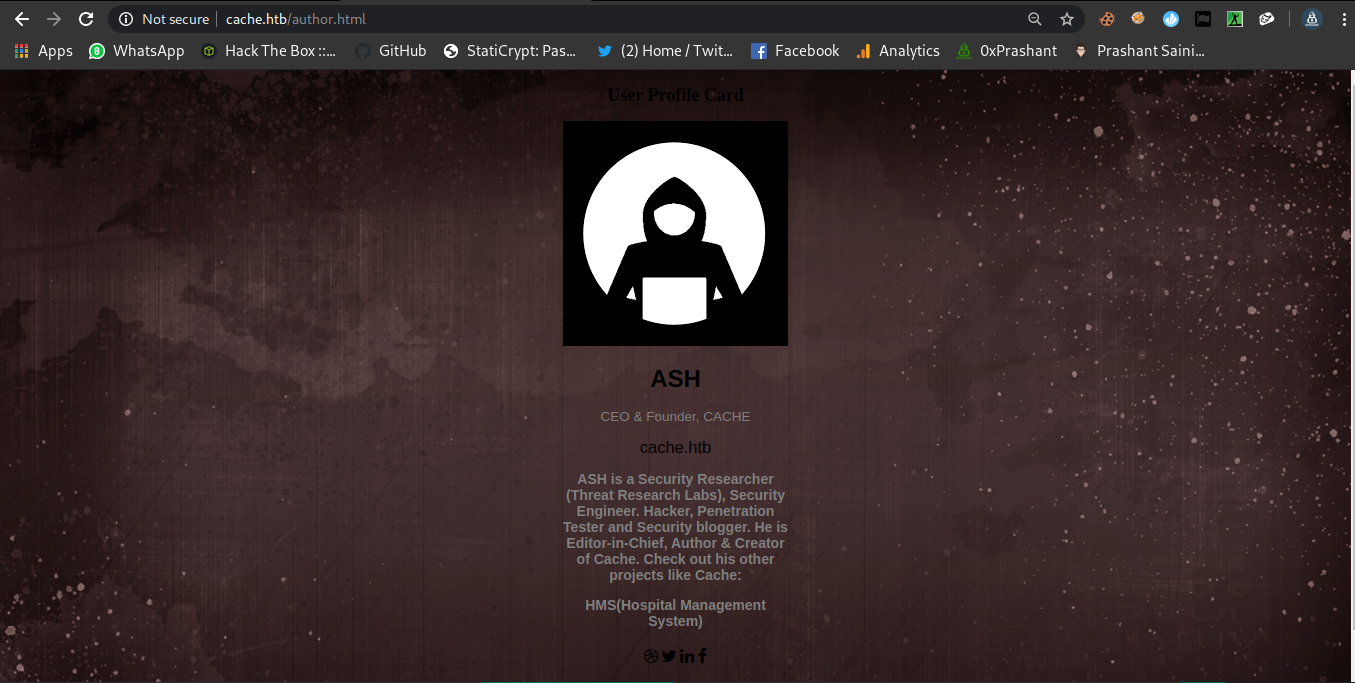Open the browser profile avatar menu
Viewport: 1355px width, 683px height.
point(1311,19)
